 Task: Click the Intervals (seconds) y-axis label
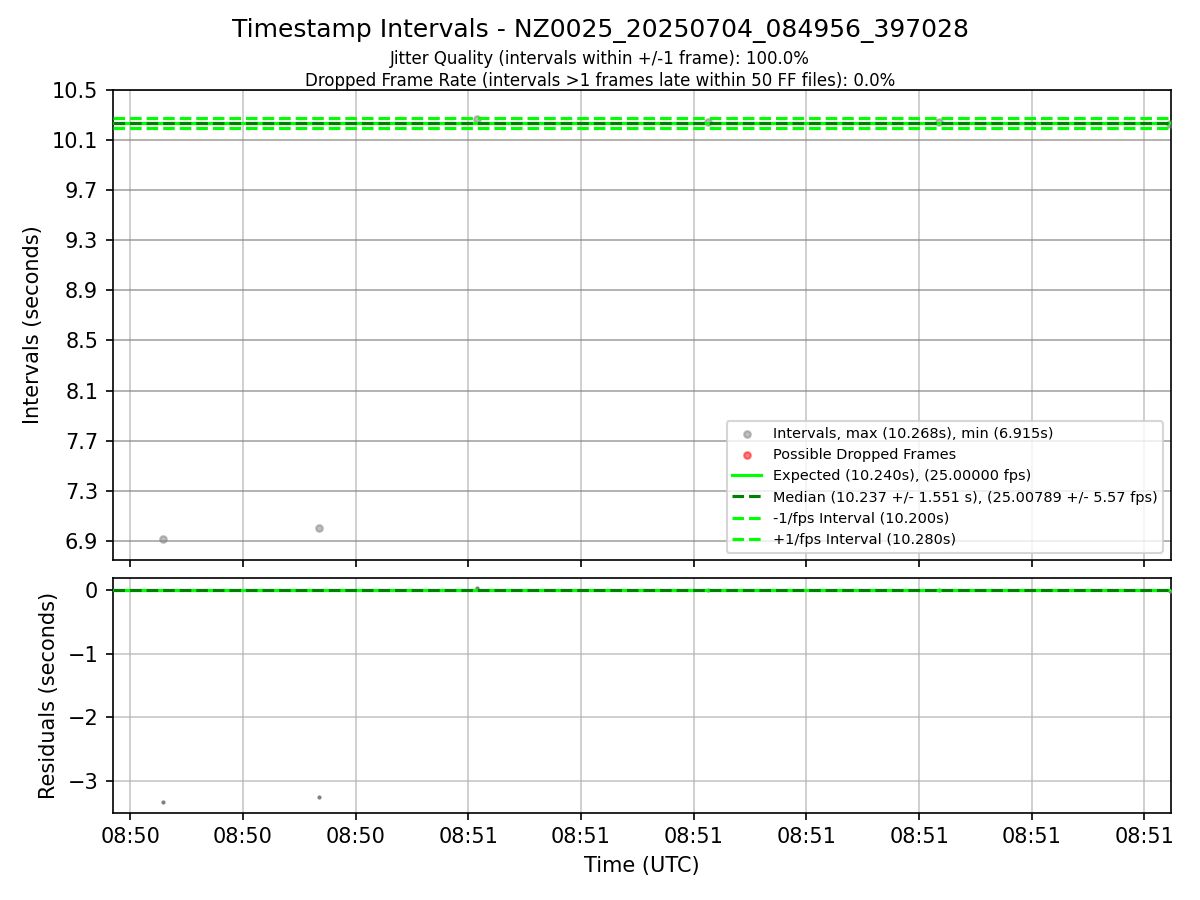tap(32, 325)
